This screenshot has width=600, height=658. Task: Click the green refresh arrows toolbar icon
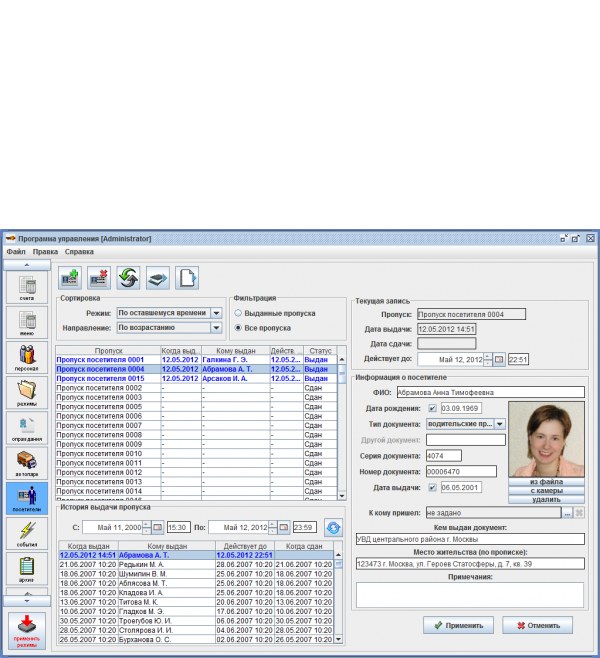tap(128, 279)
